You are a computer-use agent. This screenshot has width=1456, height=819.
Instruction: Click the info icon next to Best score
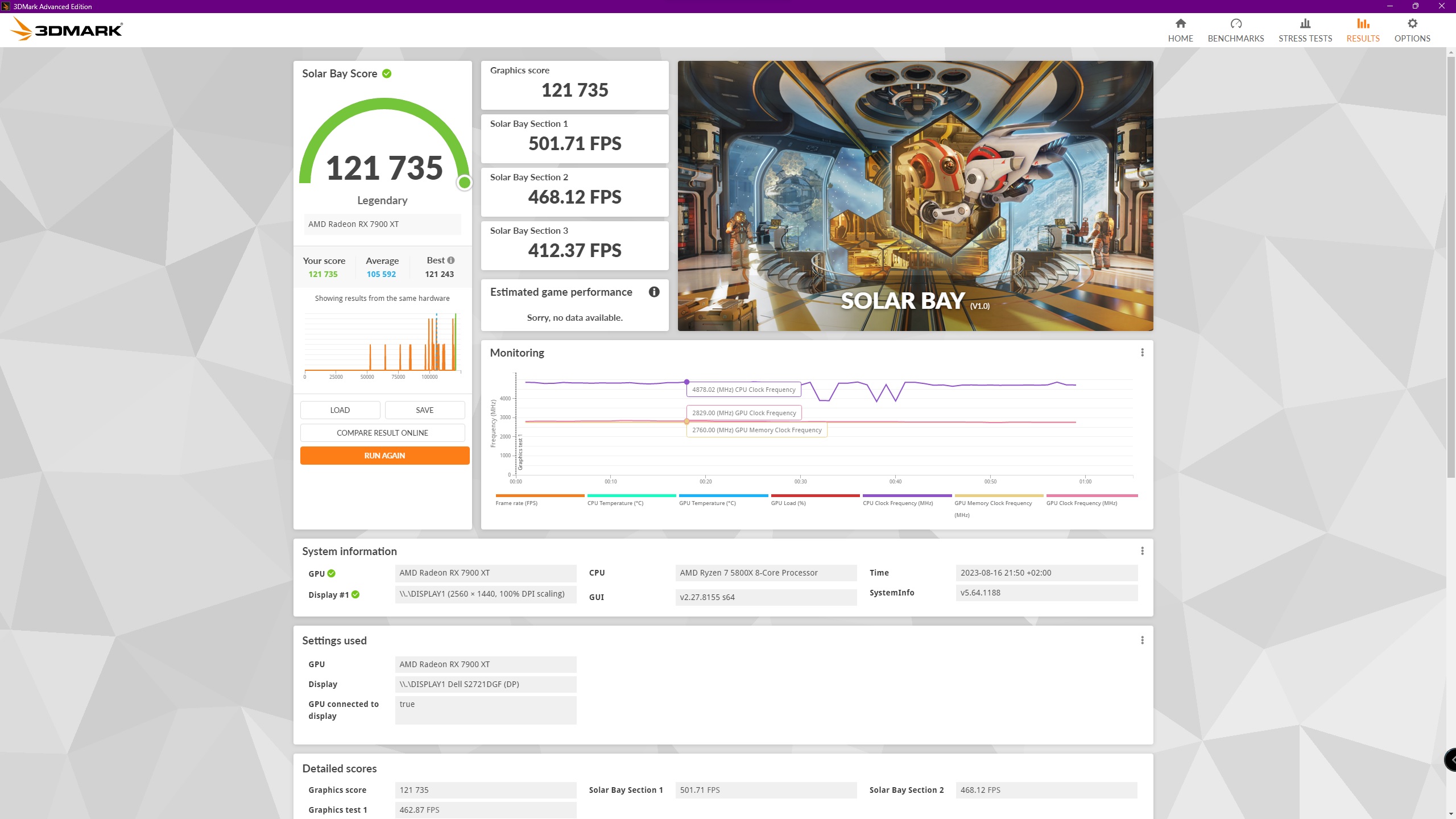450,260
